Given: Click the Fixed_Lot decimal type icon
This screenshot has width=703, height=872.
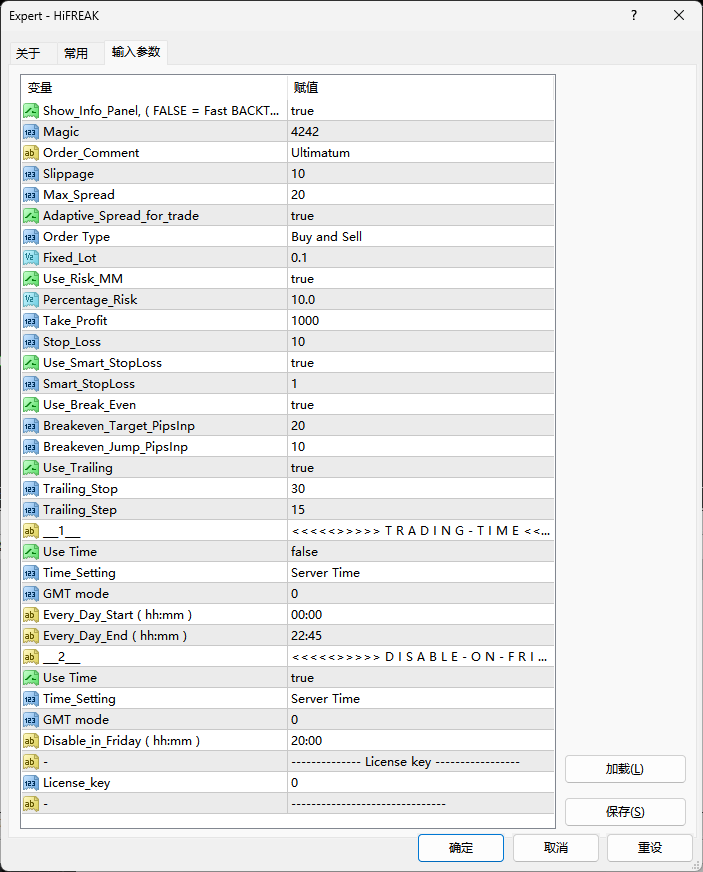Looking at the screenshot, I should point(31,258).
